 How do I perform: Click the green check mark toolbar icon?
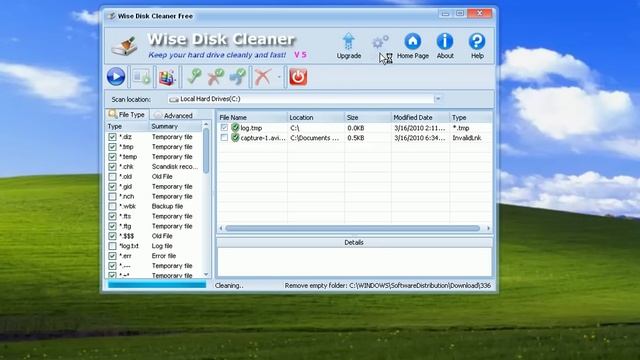click(194, 76)
